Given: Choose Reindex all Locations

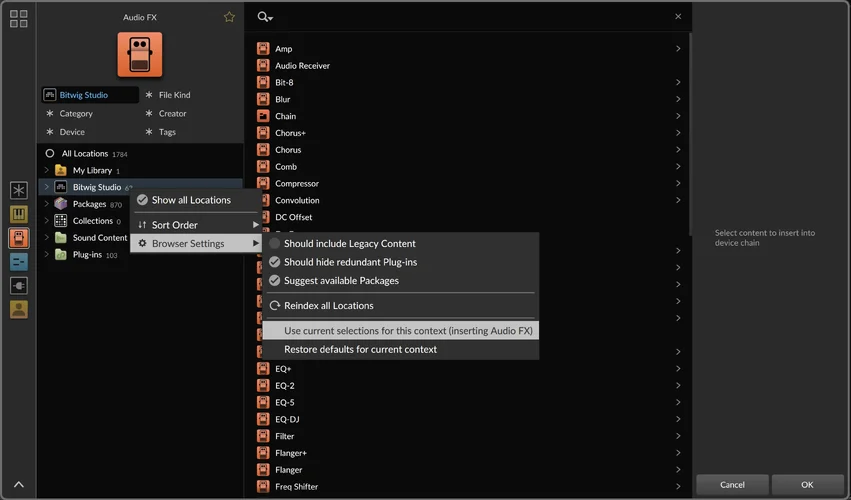Looking at the screenshot, I should 401,306.
